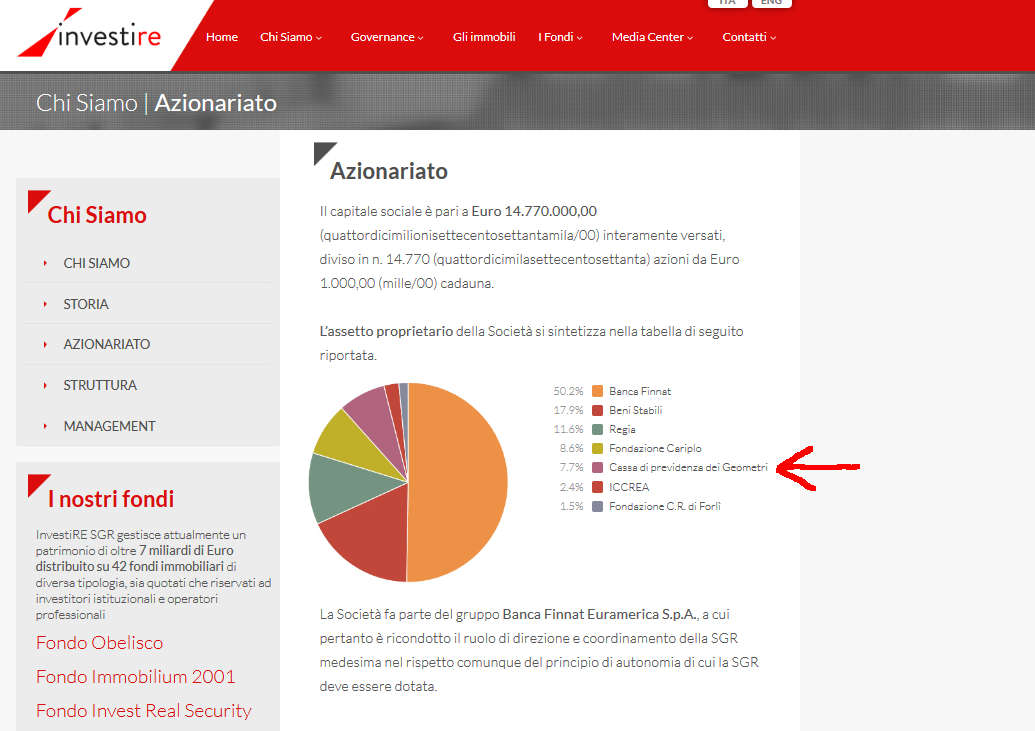Switch language to ITA
The height and width of the screenshot is (731, 1035).
pos(727,3)
